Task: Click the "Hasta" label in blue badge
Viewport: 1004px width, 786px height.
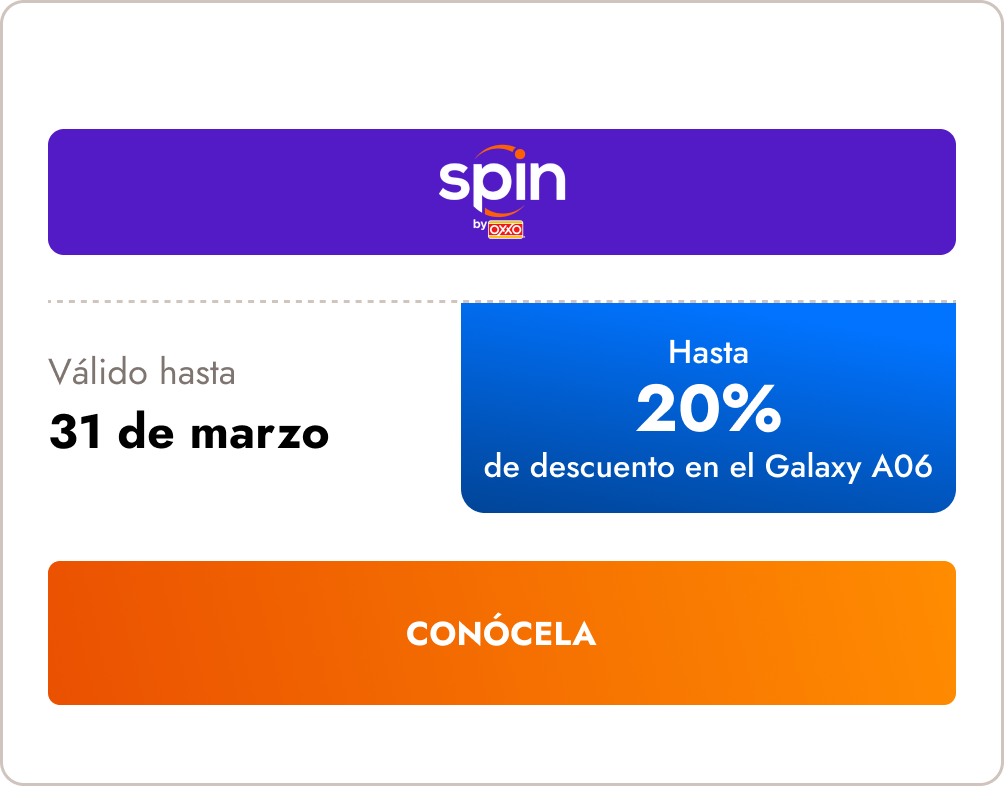Action: pyautogui.click(x=708, y=352)
